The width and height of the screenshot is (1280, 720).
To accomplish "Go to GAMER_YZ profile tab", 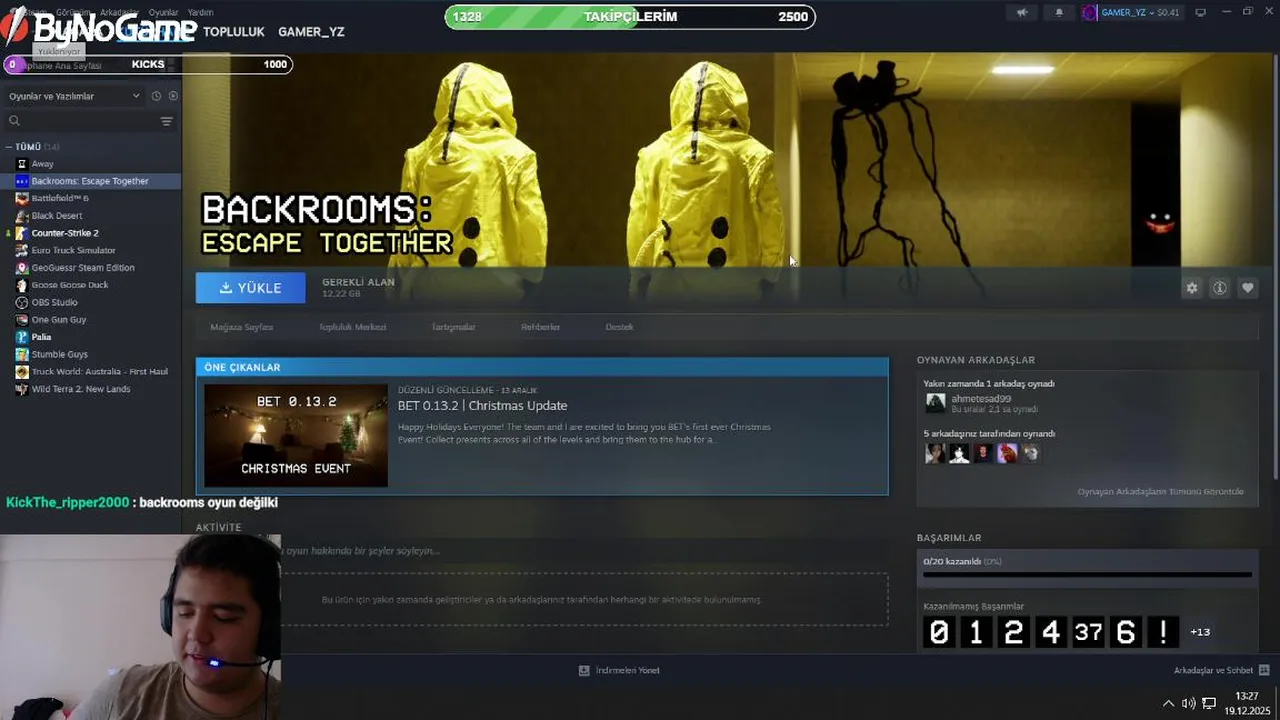I will pos(311,32).
